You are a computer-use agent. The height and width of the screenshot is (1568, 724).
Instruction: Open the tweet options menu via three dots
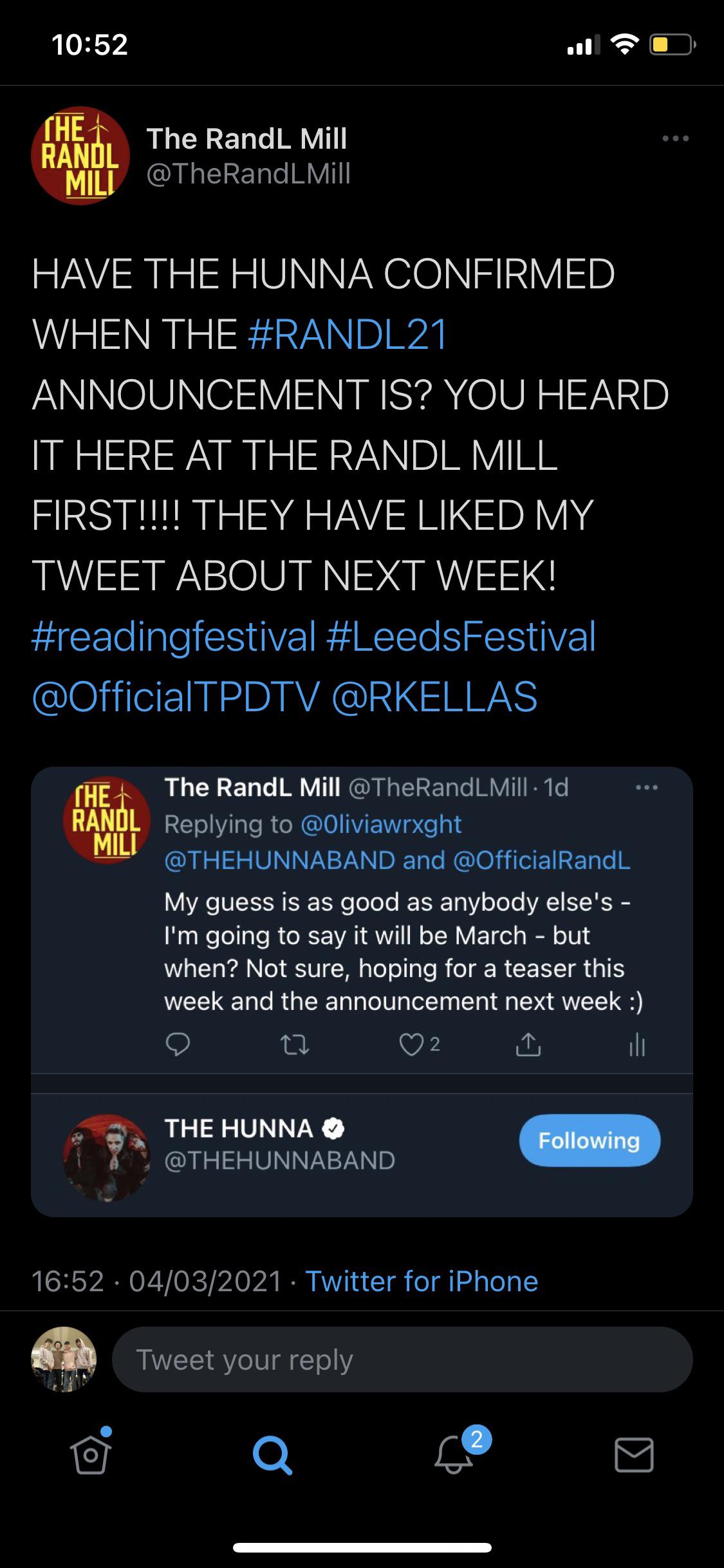coord(673,138)
